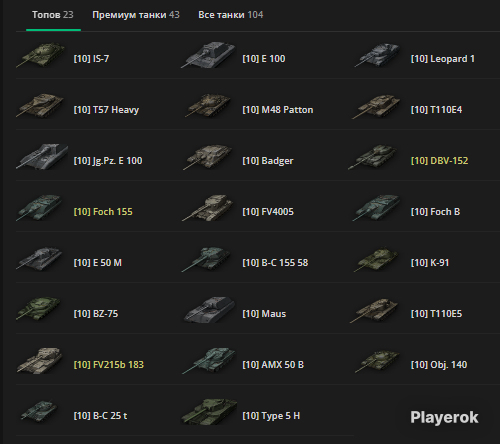Click the B-C 25 t tank icon
The height and width of the screenshot is (444, 500).
pos(39,411)
